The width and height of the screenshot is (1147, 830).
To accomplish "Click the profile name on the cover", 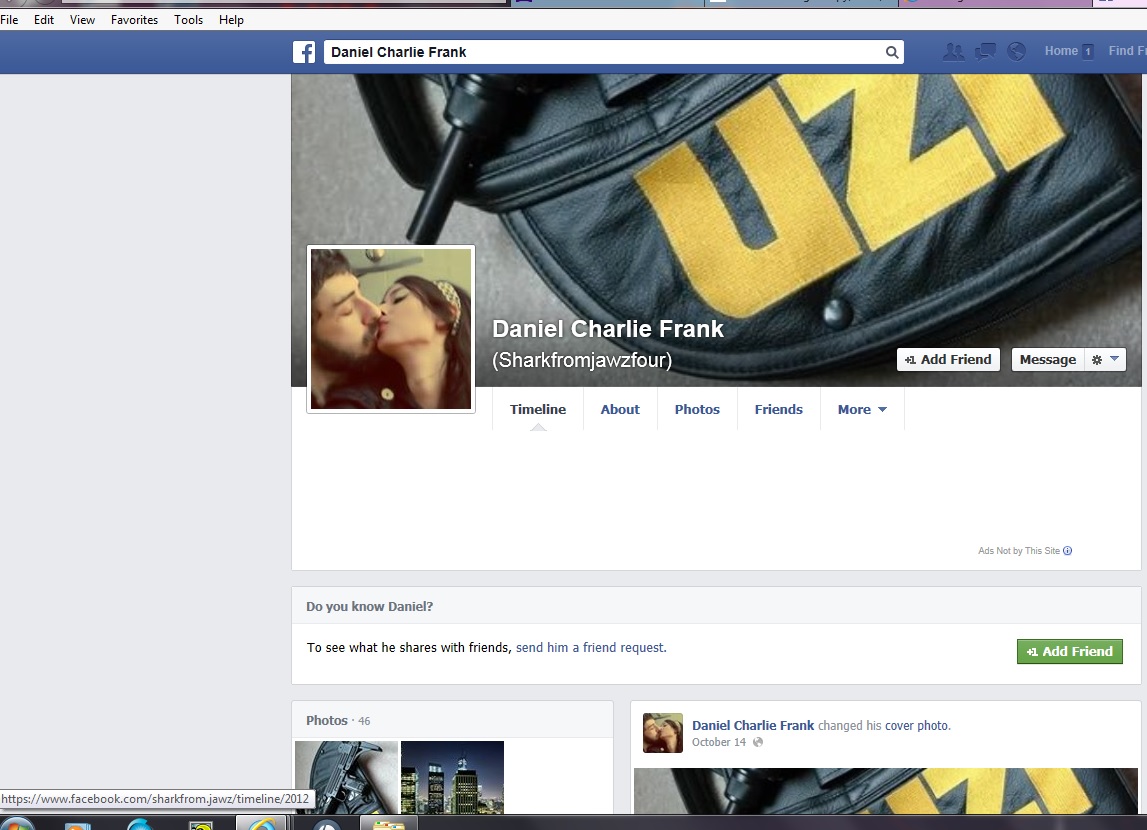I will click(x=608, y=329).
